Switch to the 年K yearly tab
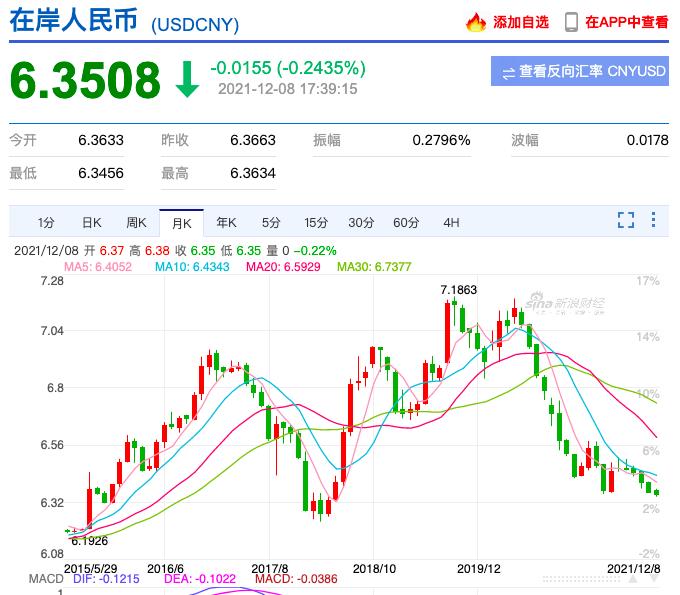 tap(226, 222)
